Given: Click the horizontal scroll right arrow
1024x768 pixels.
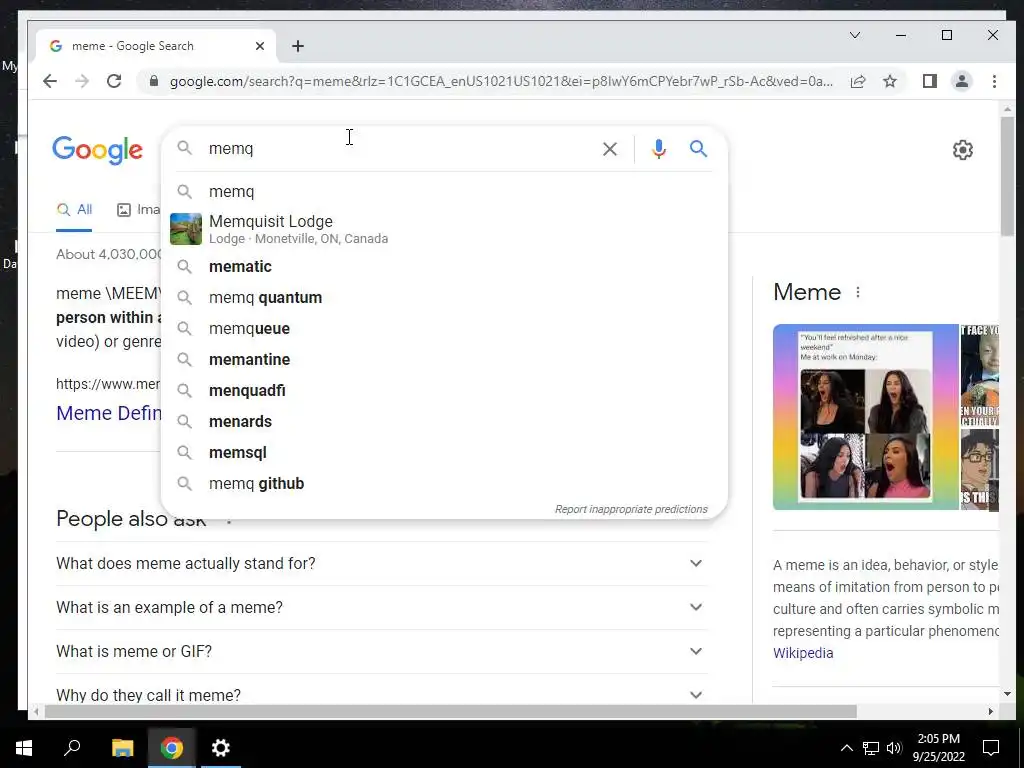Looking at the screenshot, I should 991,711.
